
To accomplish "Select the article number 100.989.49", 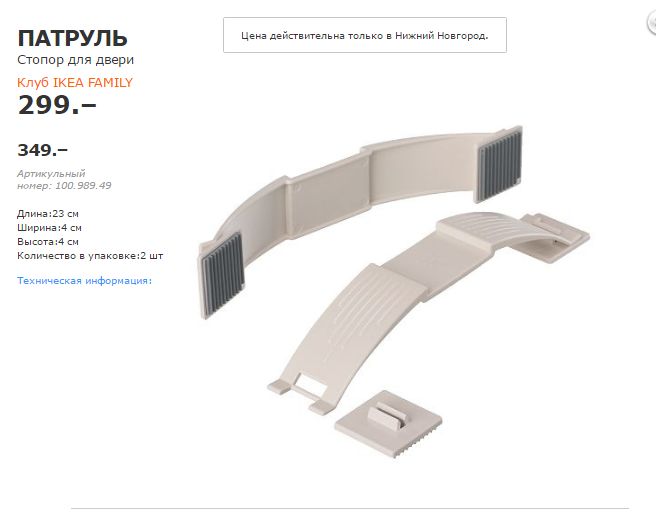I will [83, 186].
